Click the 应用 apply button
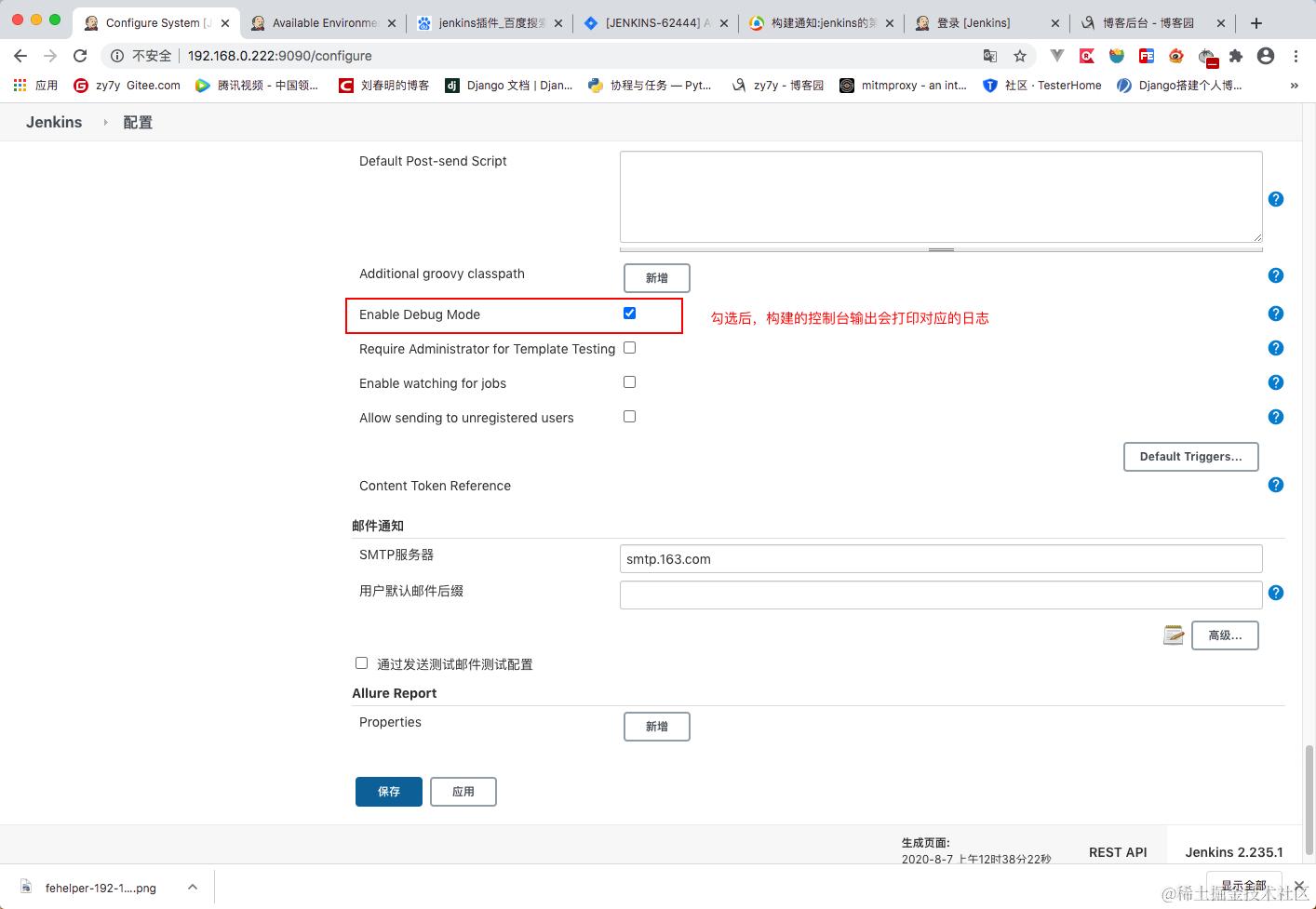The width and height of the screenshot is (1316, 909). click(463, 791)
